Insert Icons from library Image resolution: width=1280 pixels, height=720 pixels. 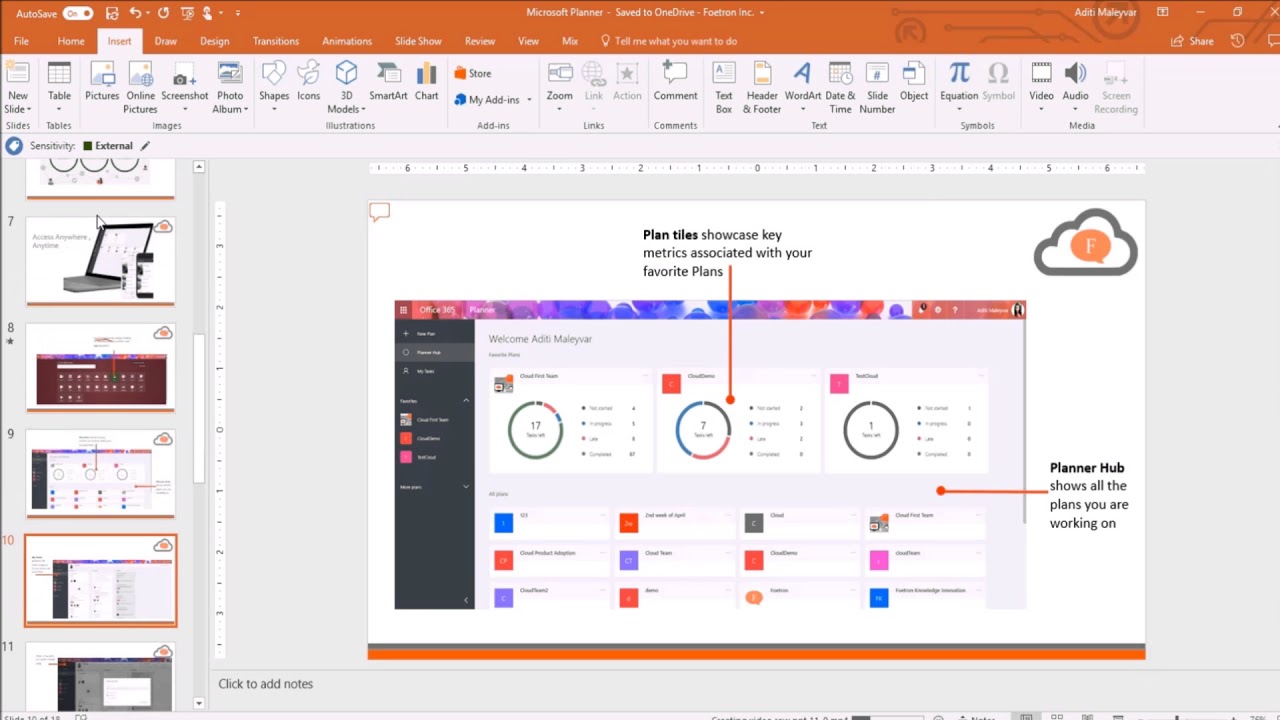pyautogui.click(x=309, y=81)
